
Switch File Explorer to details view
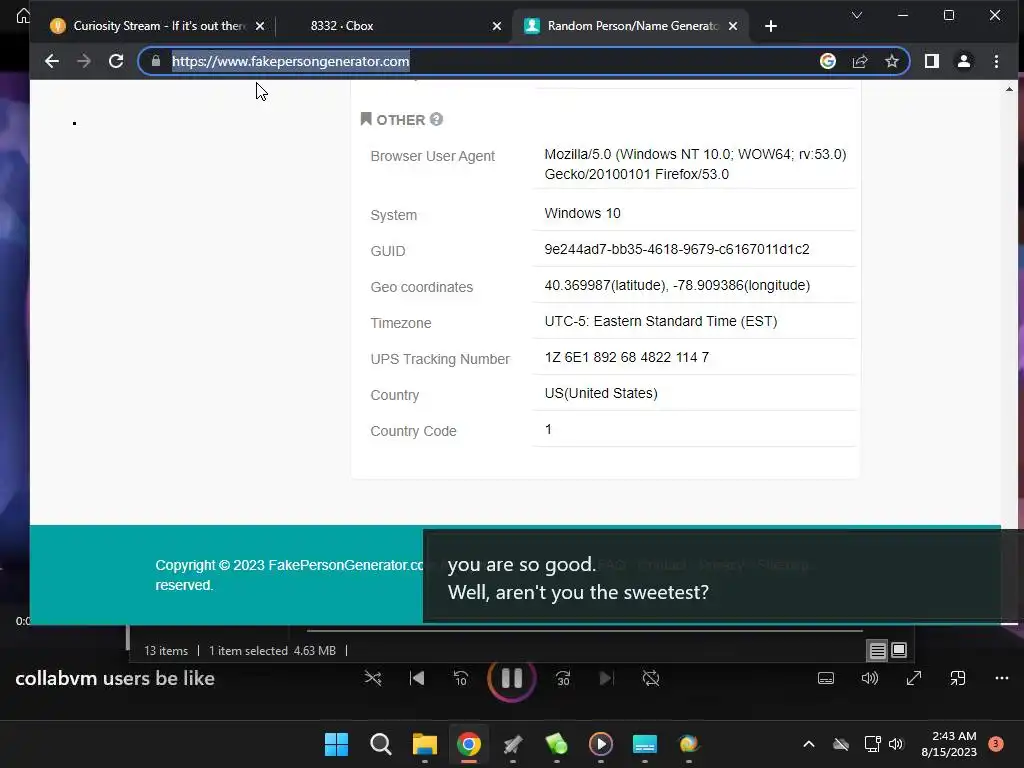877,650
